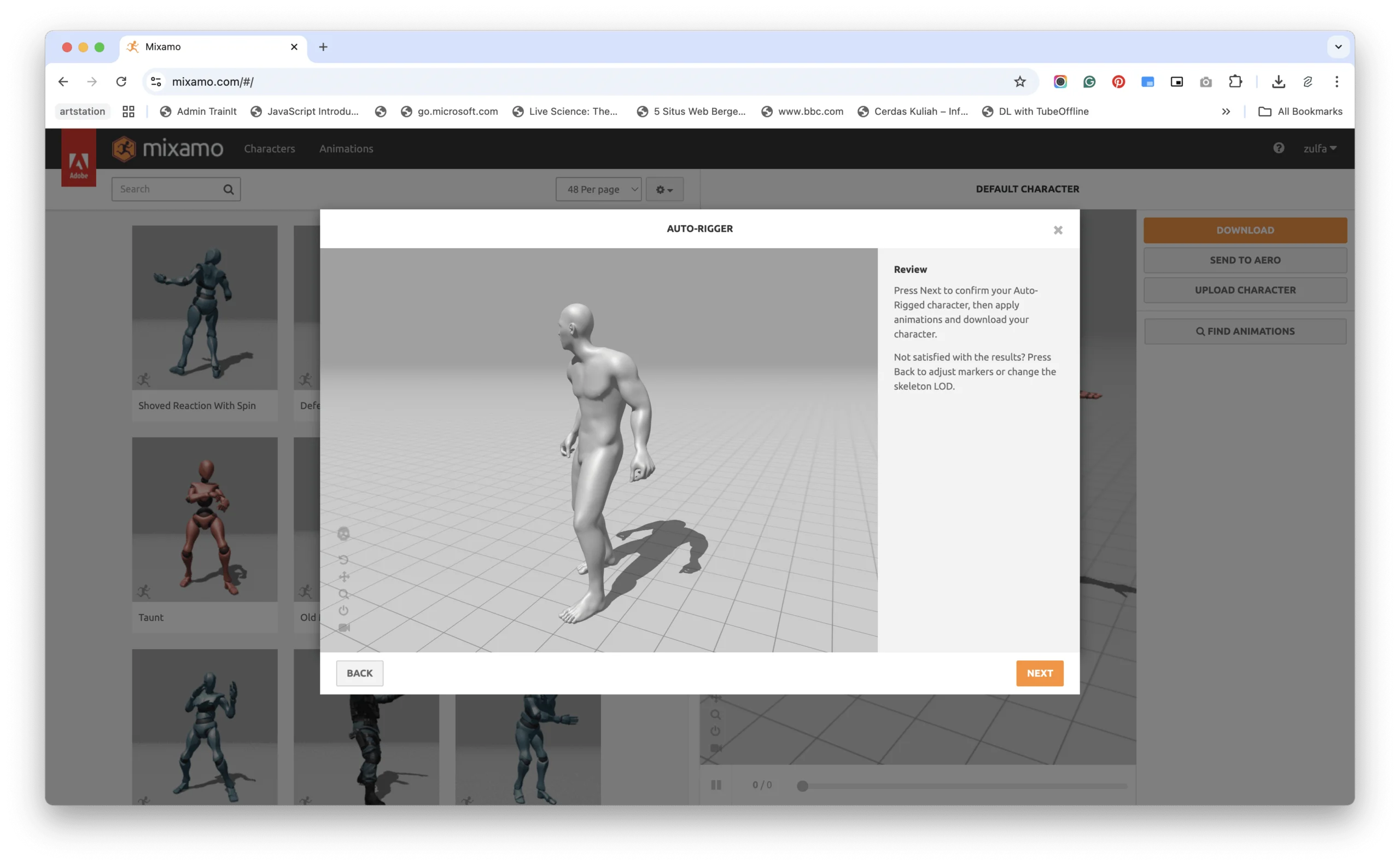Screen dimensions: 1400x865
Task: Click the pan arrows icon in Auto-Rigger viewport
Action: coord(344,577)
